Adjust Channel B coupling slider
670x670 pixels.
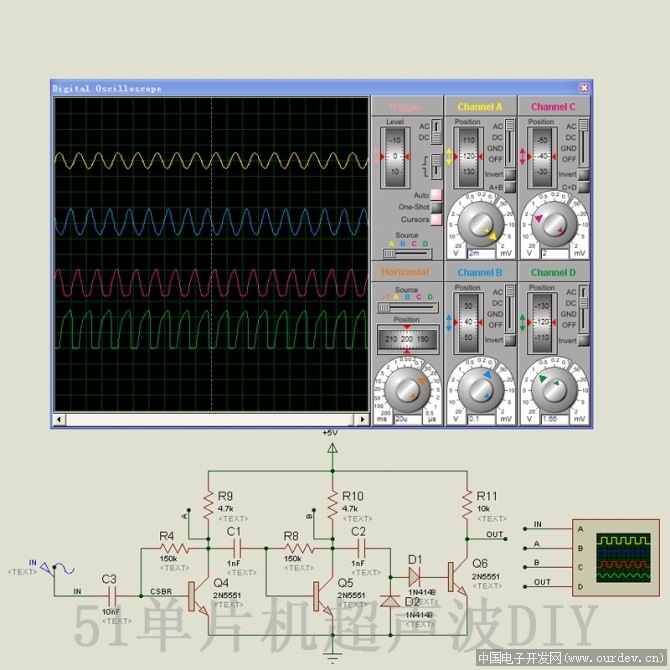point(510,309)
